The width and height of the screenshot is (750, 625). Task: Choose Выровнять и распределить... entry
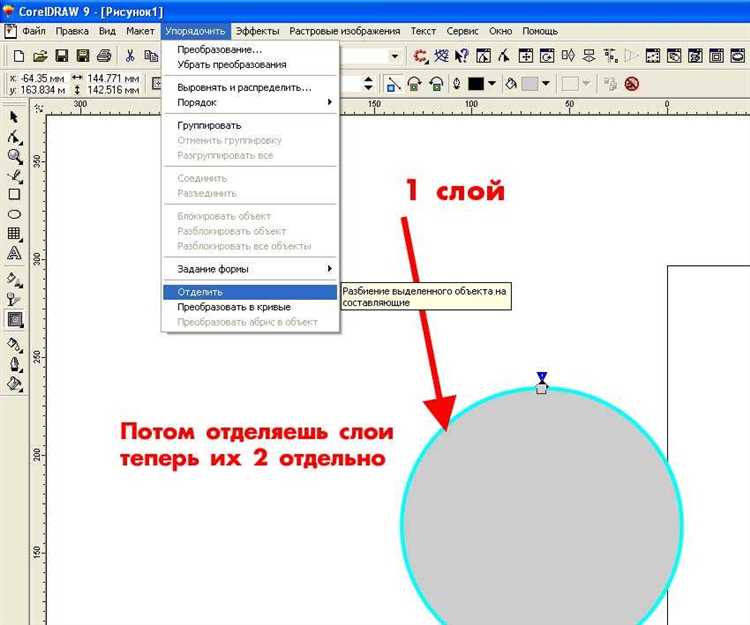[250, 88]
